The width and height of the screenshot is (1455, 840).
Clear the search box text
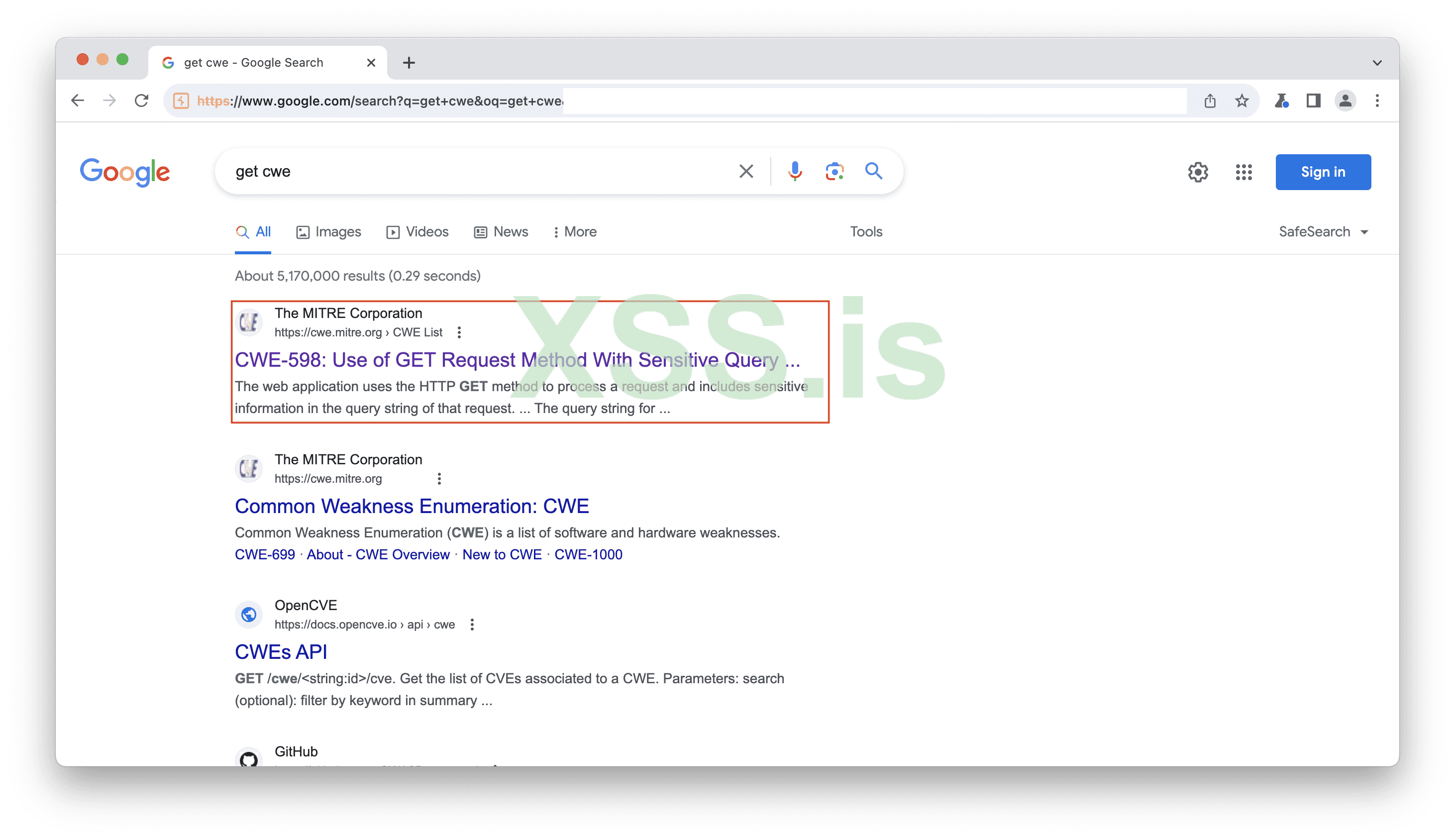[x=746, y=171]
